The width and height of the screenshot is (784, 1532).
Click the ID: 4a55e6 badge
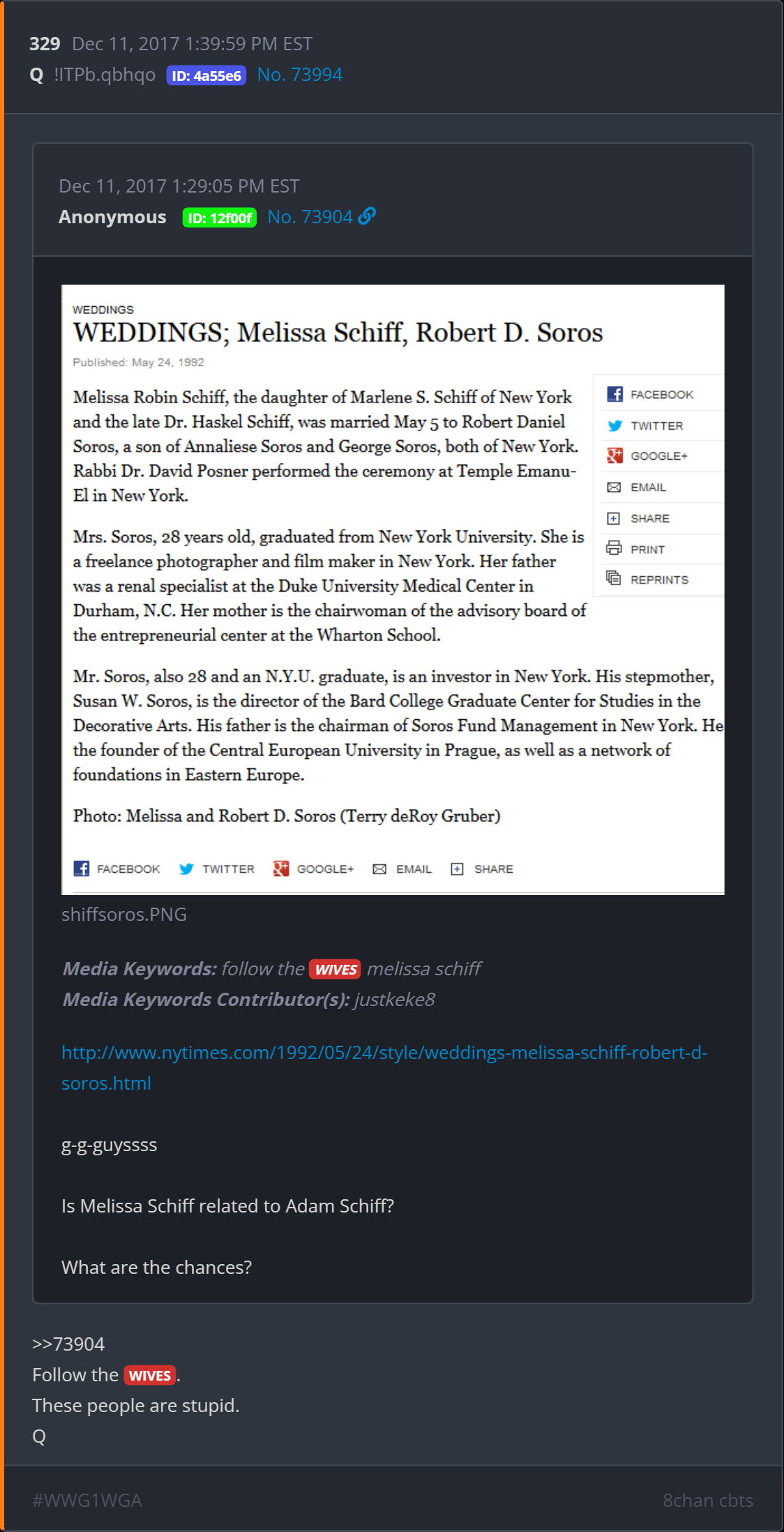[206, 75]
